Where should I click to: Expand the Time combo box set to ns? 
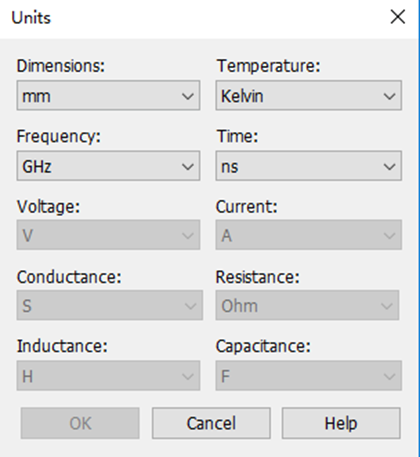[309, 166]
